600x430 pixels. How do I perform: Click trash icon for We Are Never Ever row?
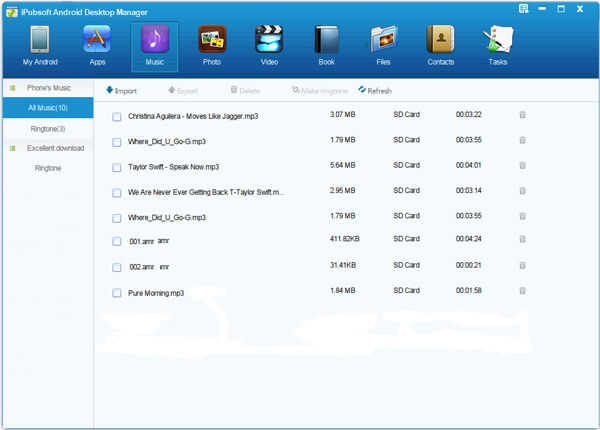pyautogui.click(x=522, y=191)
